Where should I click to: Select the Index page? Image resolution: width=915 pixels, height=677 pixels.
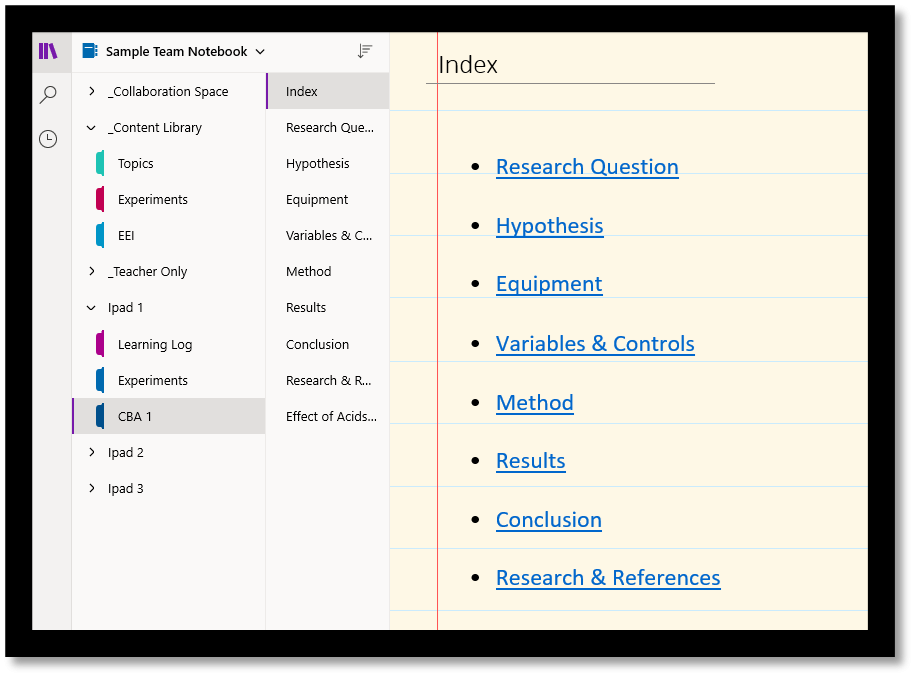(x=328, y=91)
